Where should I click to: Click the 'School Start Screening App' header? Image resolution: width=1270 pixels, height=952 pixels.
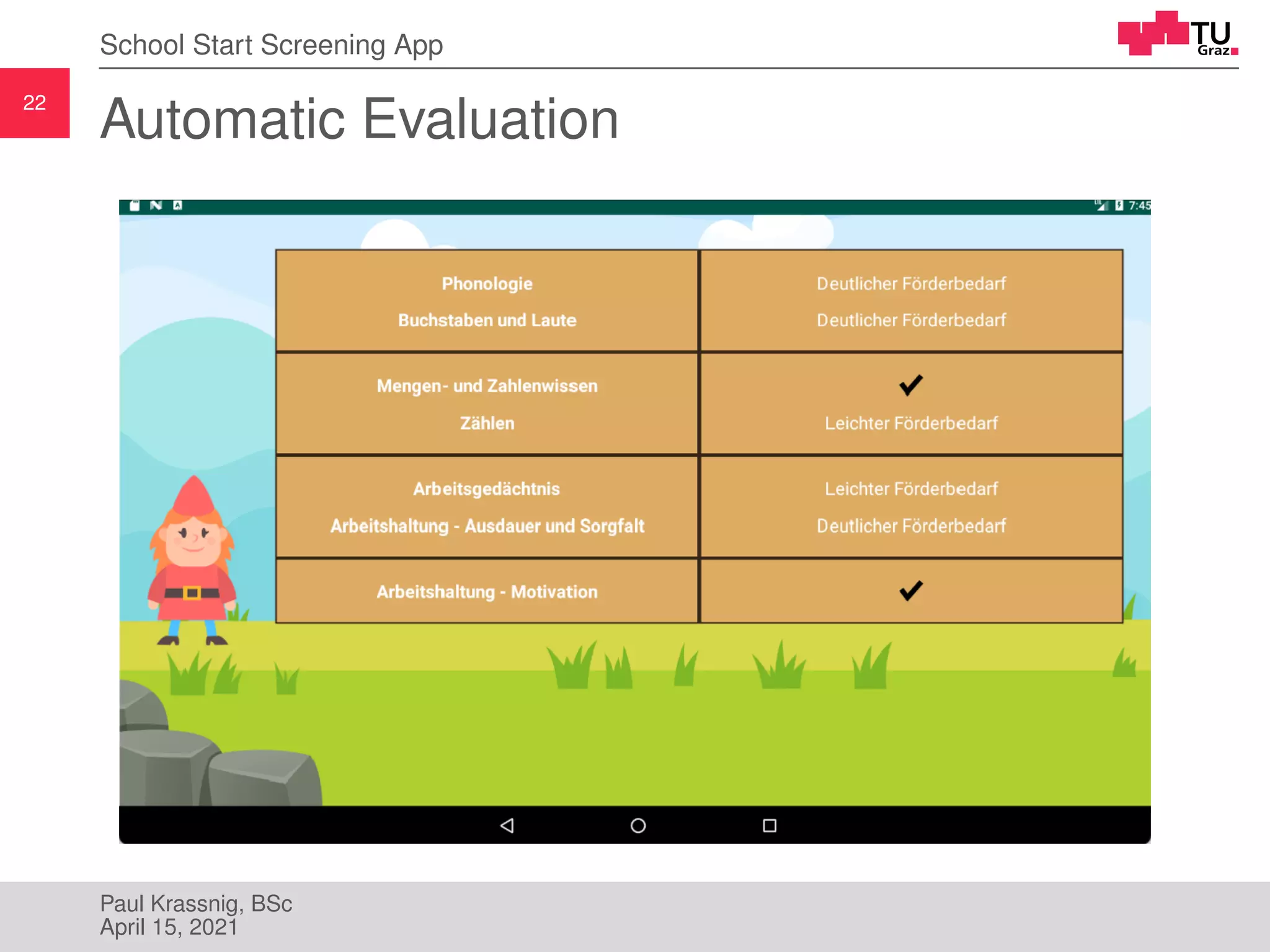(x=272, y=45)
